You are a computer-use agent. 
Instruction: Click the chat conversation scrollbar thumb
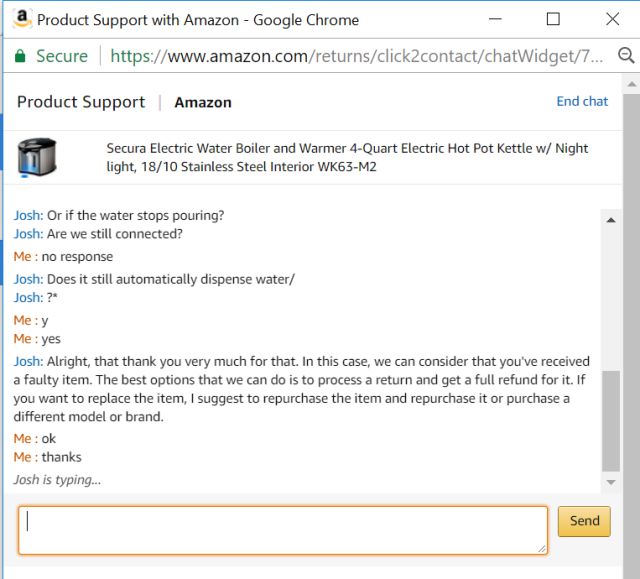click(x=611, y=420)
